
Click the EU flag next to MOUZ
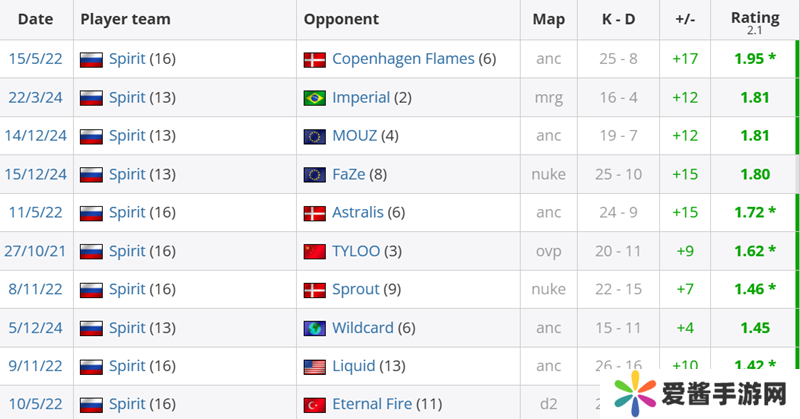[315, 136]
